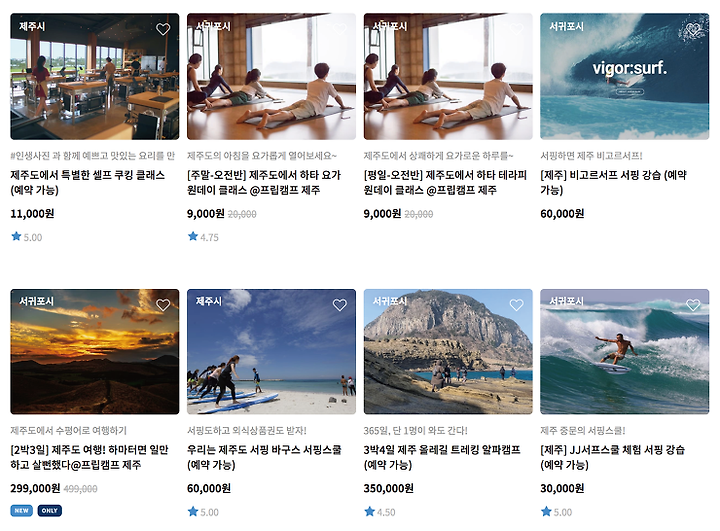Click the blue NEW badge on trip card

22,510
